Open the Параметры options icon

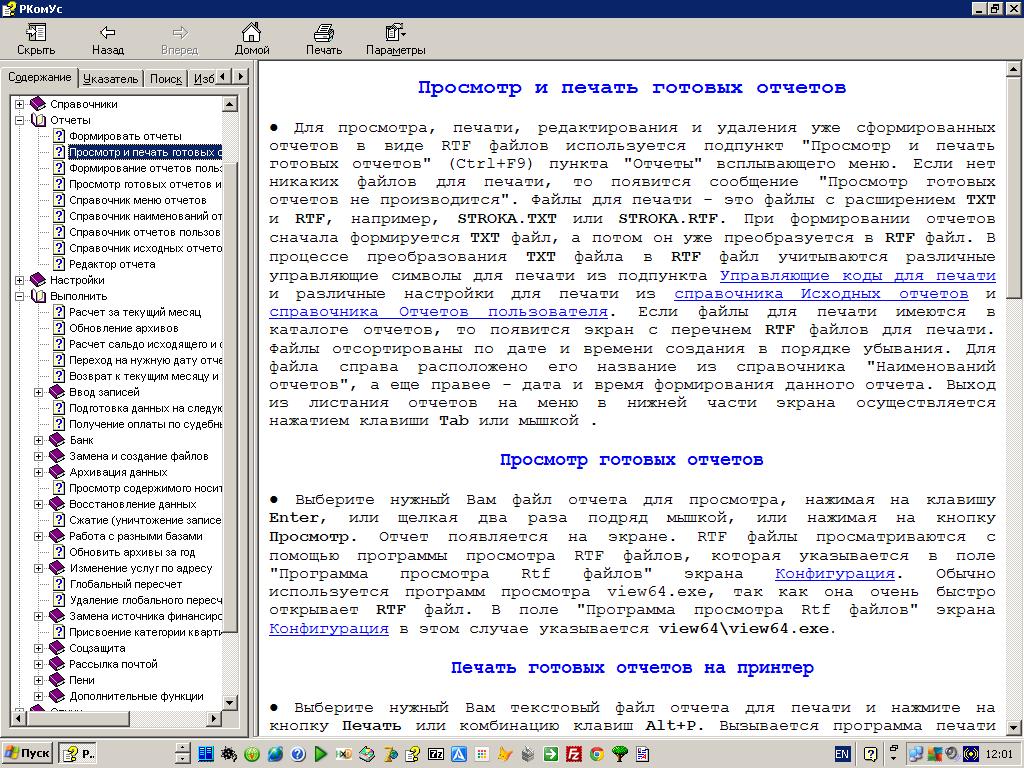pyautogui.click(x=395, y=33)
